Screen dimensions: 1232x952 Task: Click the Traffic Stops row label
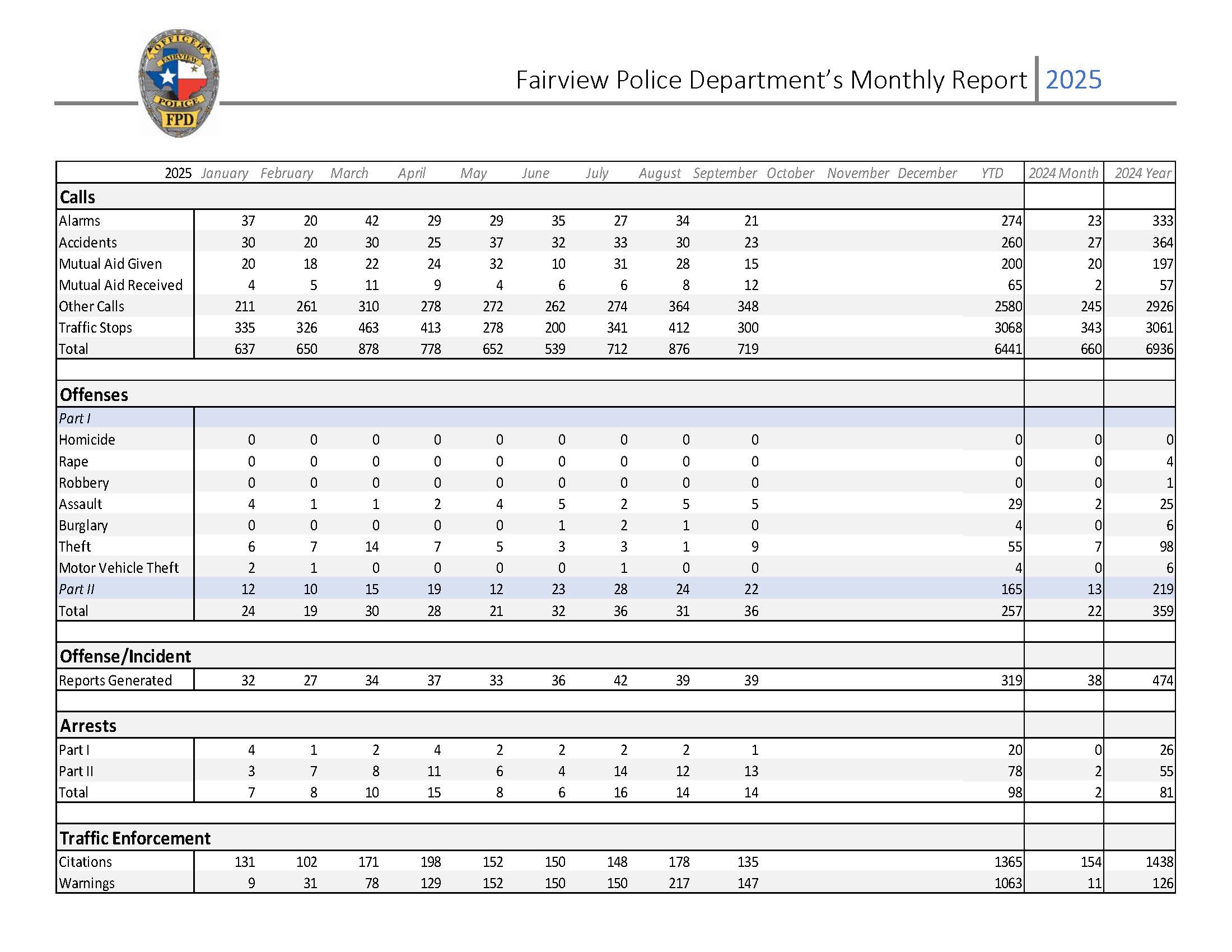pyautogui.click(x=96, y=328)
